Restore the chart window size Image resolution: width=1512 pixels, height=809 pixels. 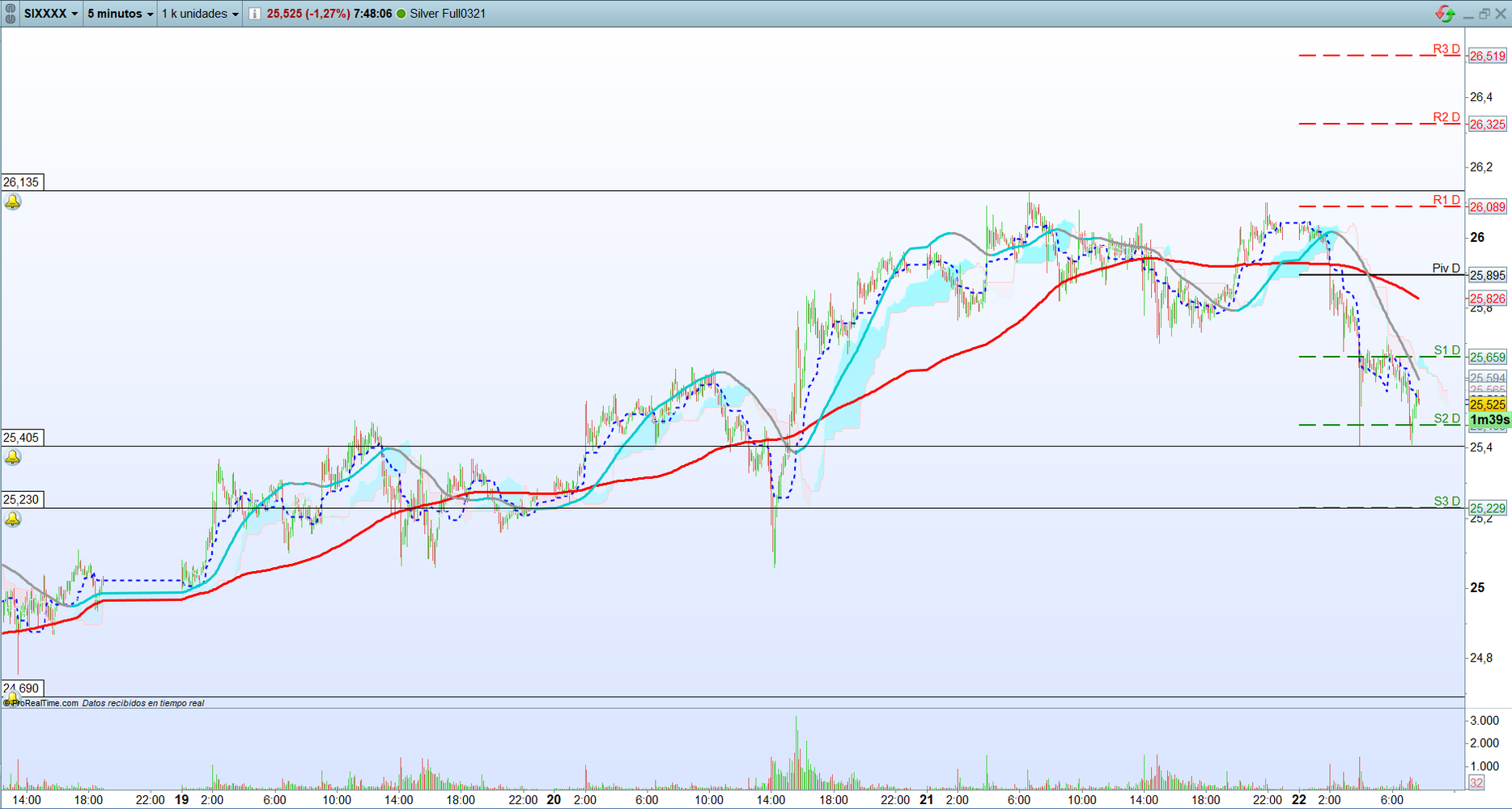tap(1484, 14)
